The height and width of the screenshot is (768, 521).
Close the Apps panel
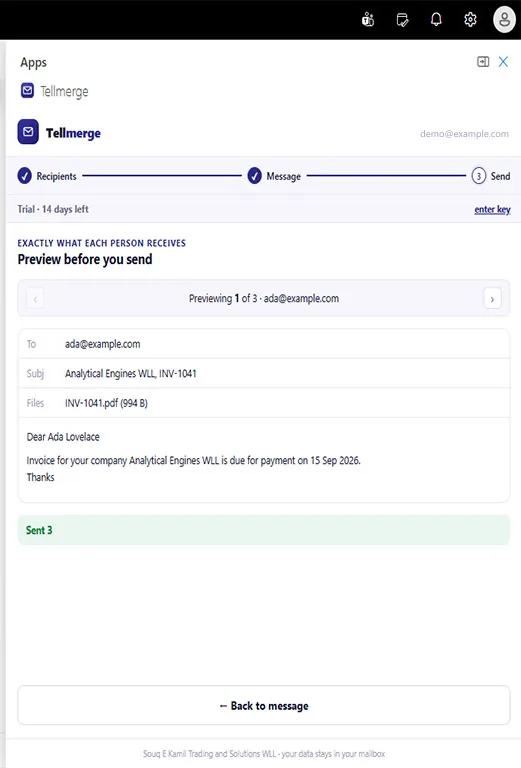(x=503, y=62)
